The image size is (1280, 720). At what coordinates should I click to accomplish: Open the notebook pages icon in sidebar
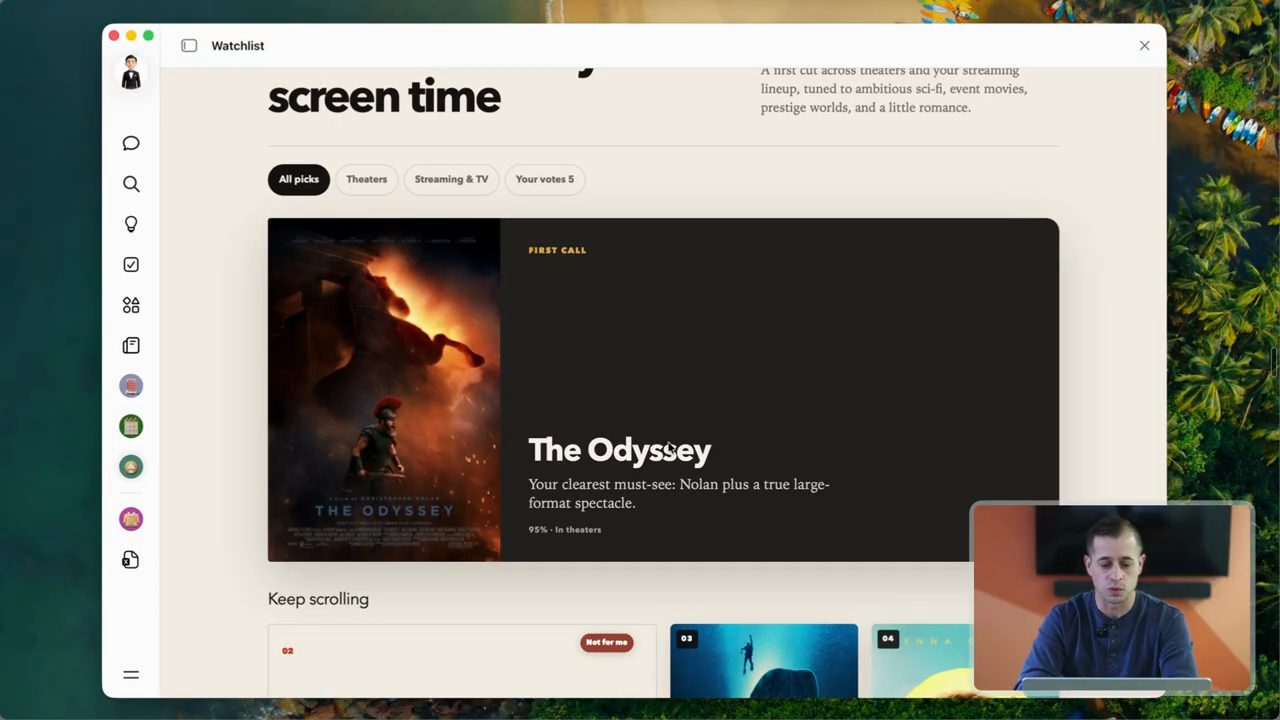131,346
